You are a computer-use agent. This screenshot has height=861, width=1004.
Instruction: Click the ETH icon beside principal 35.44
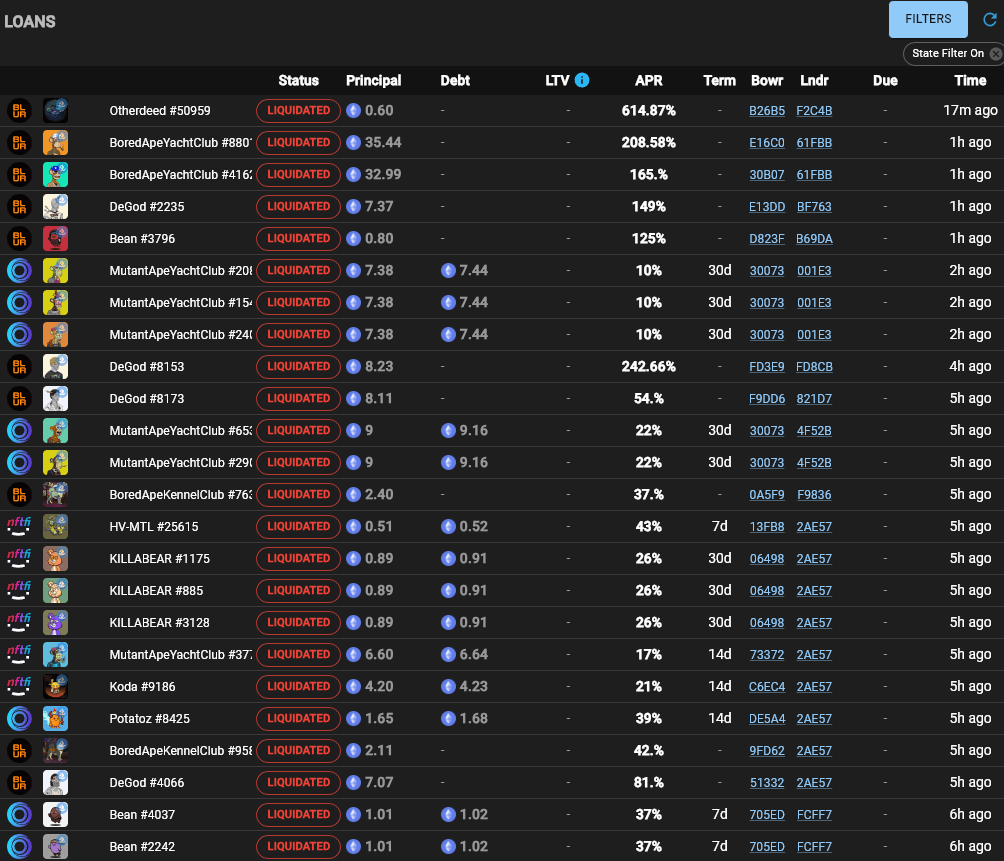click(353, 142)
